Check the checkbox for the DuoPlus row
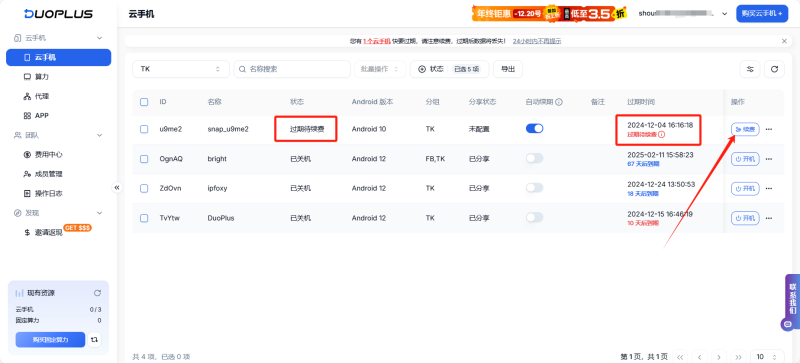 coord(144,218)
